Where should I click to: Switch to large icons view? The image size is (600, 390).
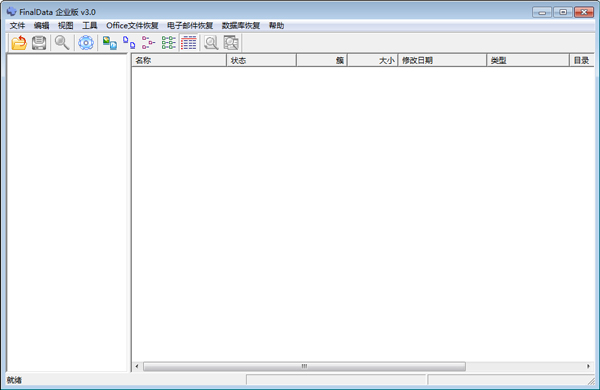click(x=110, y=42)
